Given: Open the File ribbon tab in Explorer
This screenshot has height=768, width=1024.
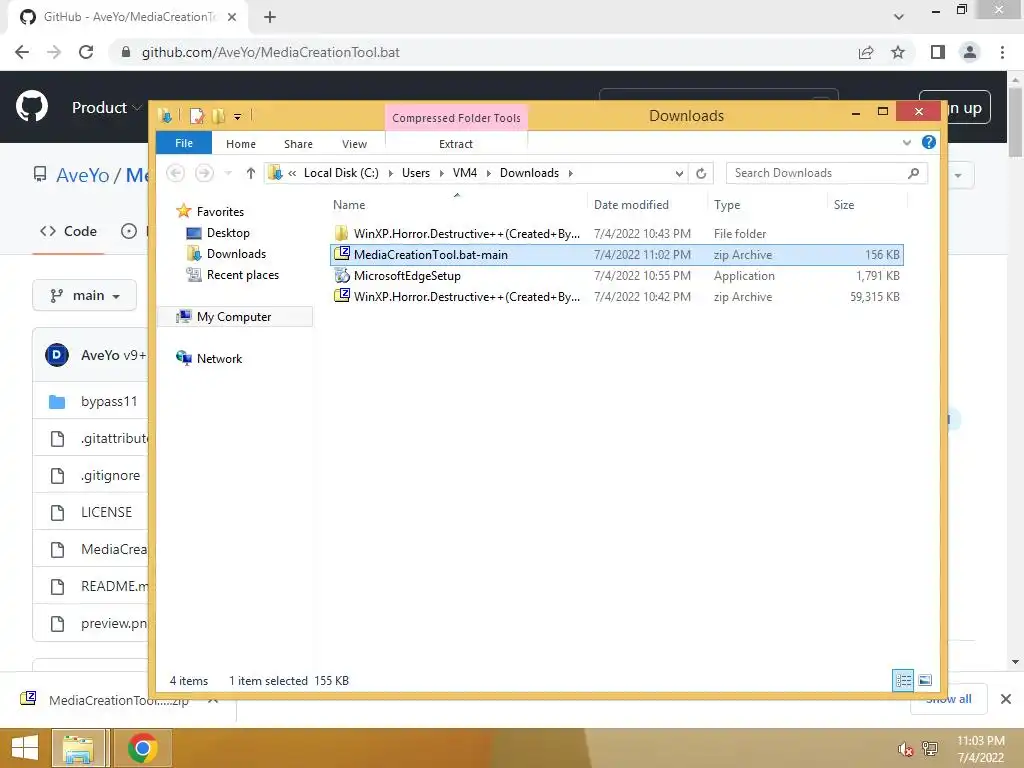Looking at the screenshot, I should [184, 143].
